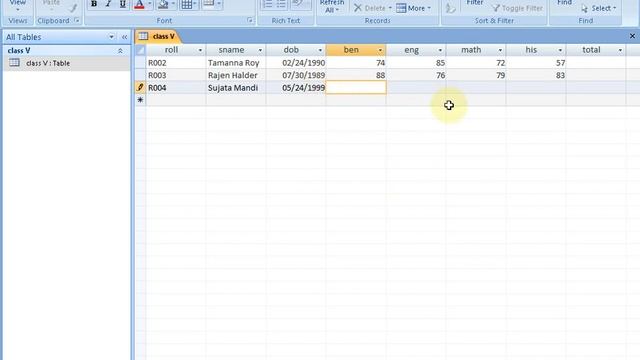Apply the red font color button
Screen dimensions: 640x360
pos(139,4)
